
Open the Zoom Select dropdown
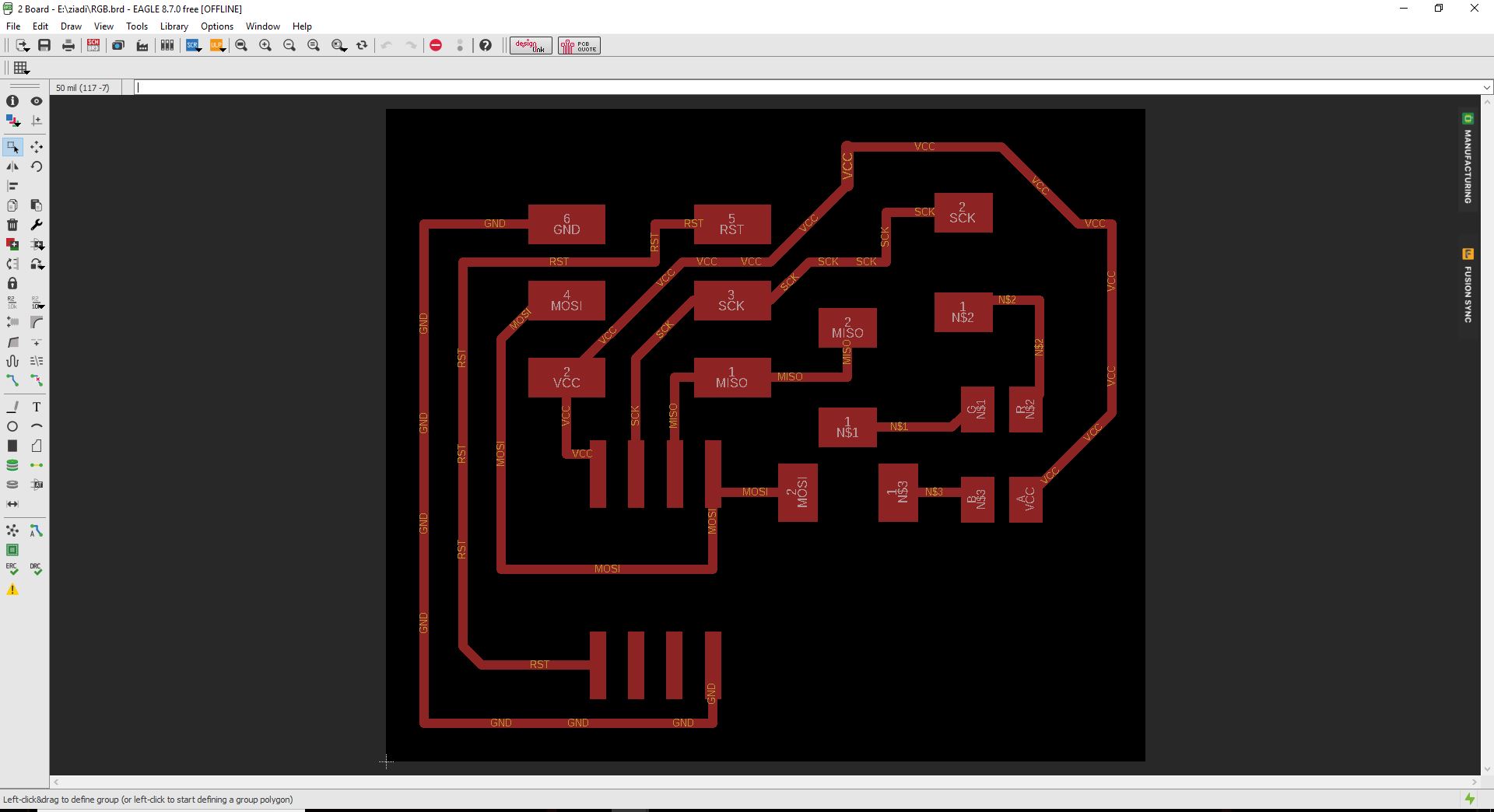point(338,46)
